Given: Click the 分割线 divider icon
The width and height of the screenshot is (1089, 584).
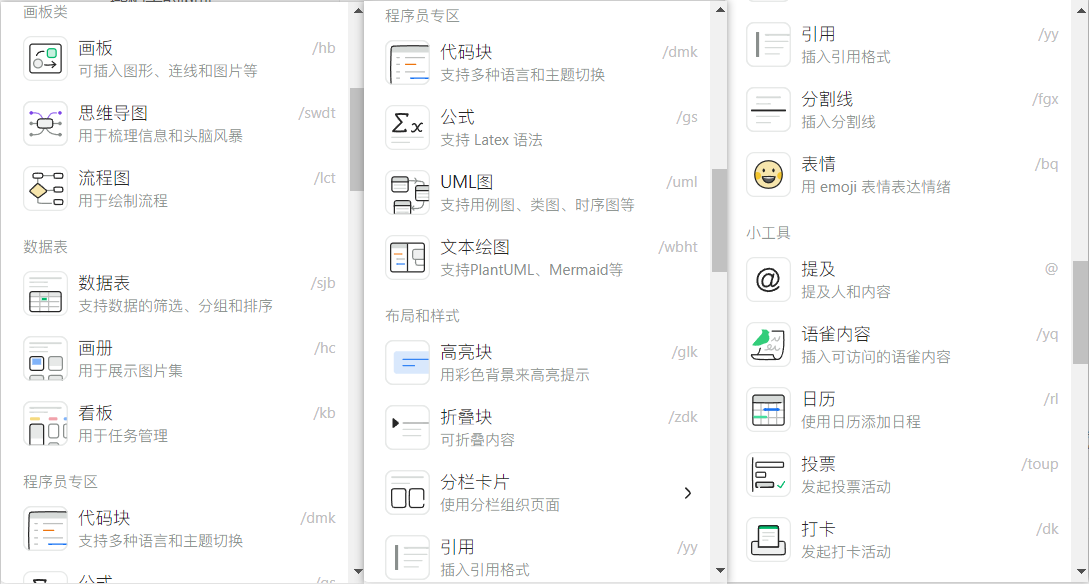Looking at the screenshot, I should tap(768, 110).
